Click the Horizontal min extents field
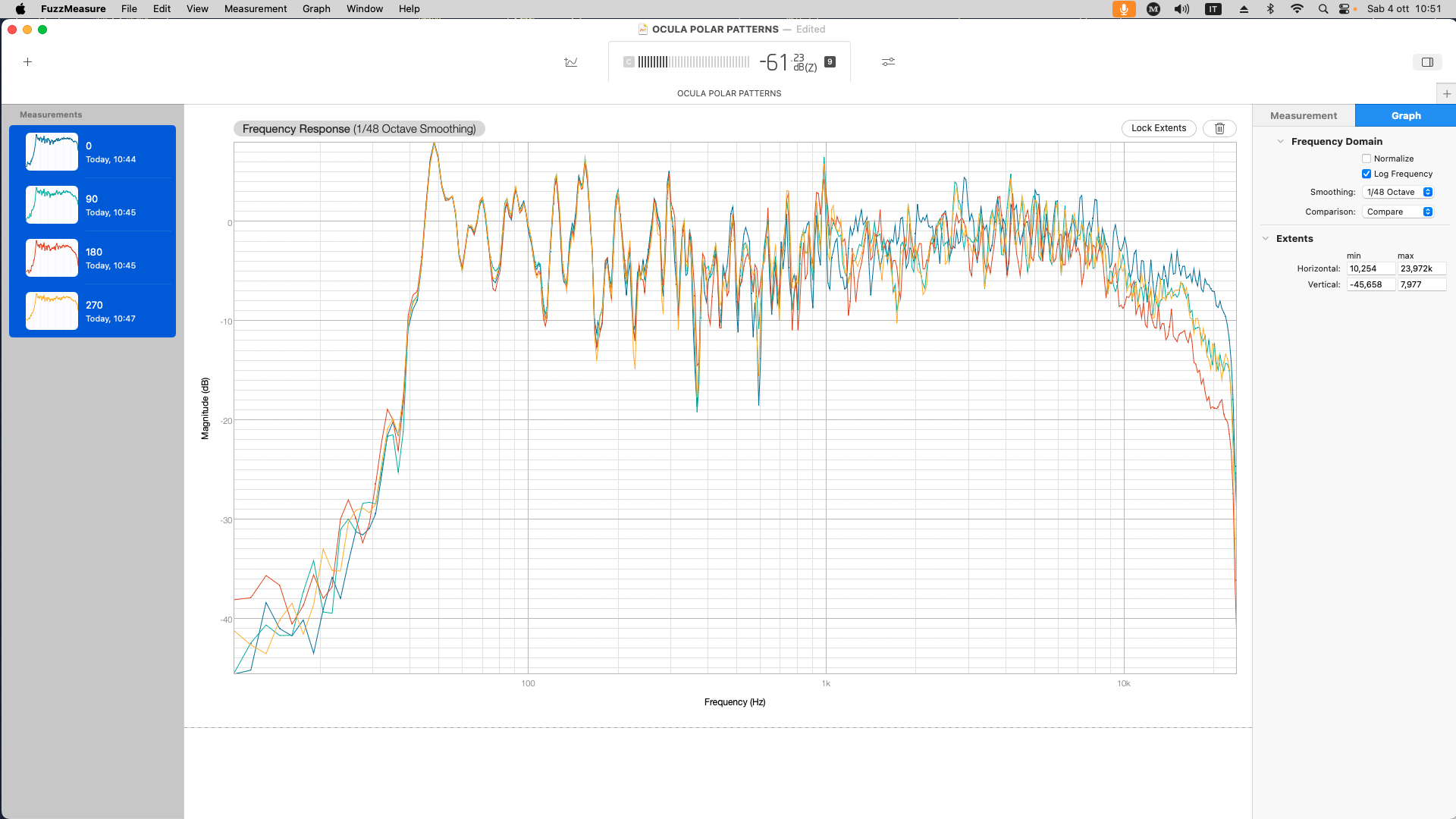 point(1370,268)
